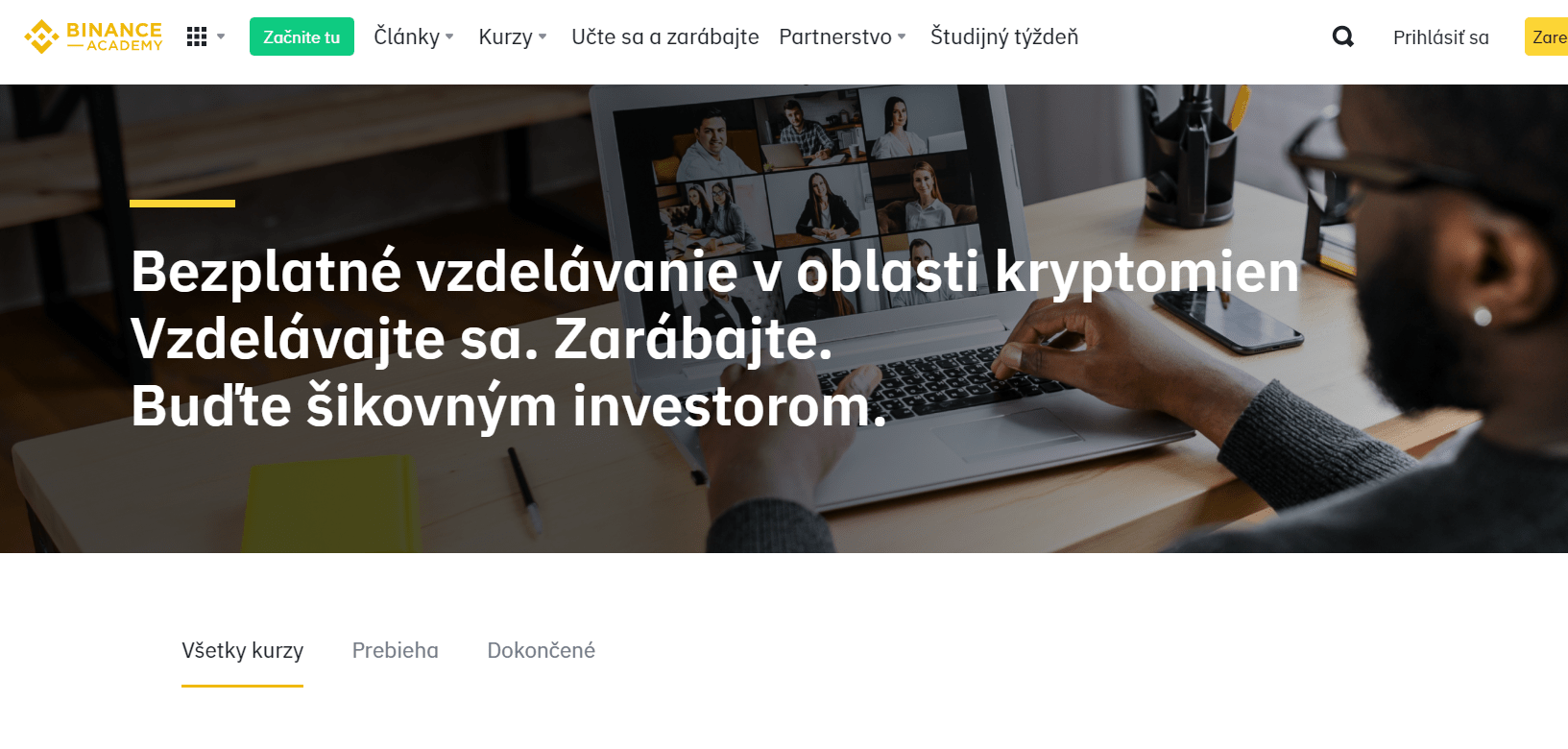The height and width of the screenshot is (749, 1568).
Task: Expand the caret beside the apps grid
Action: [x=221, y=36]
